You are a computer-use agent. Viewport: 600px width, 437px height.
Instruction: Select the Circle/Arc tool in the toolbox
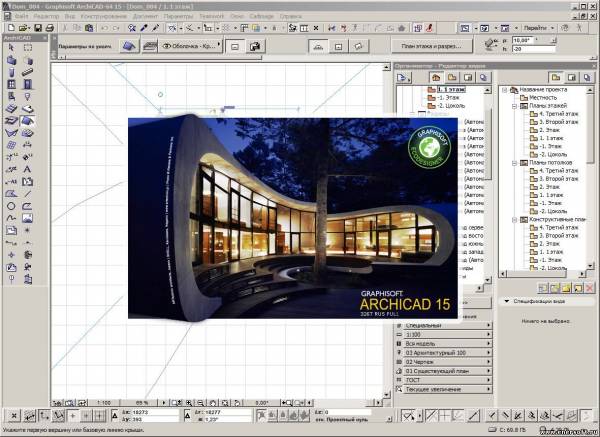(11, 206)
